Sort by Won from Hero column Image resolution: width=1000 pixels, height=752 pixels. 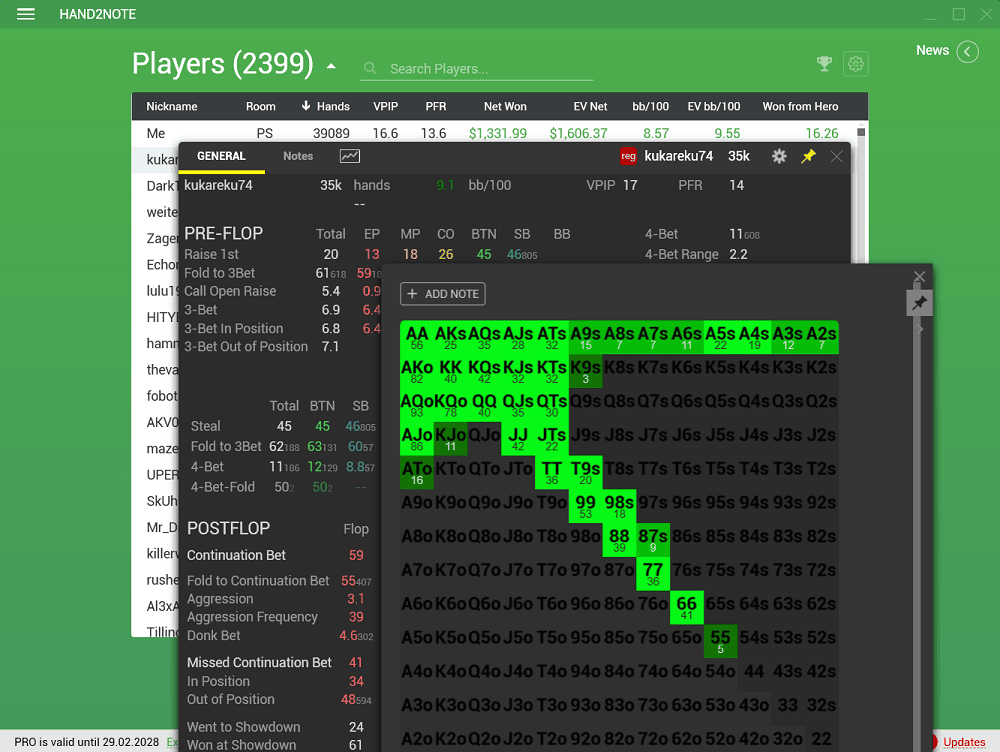coord(800,107)
